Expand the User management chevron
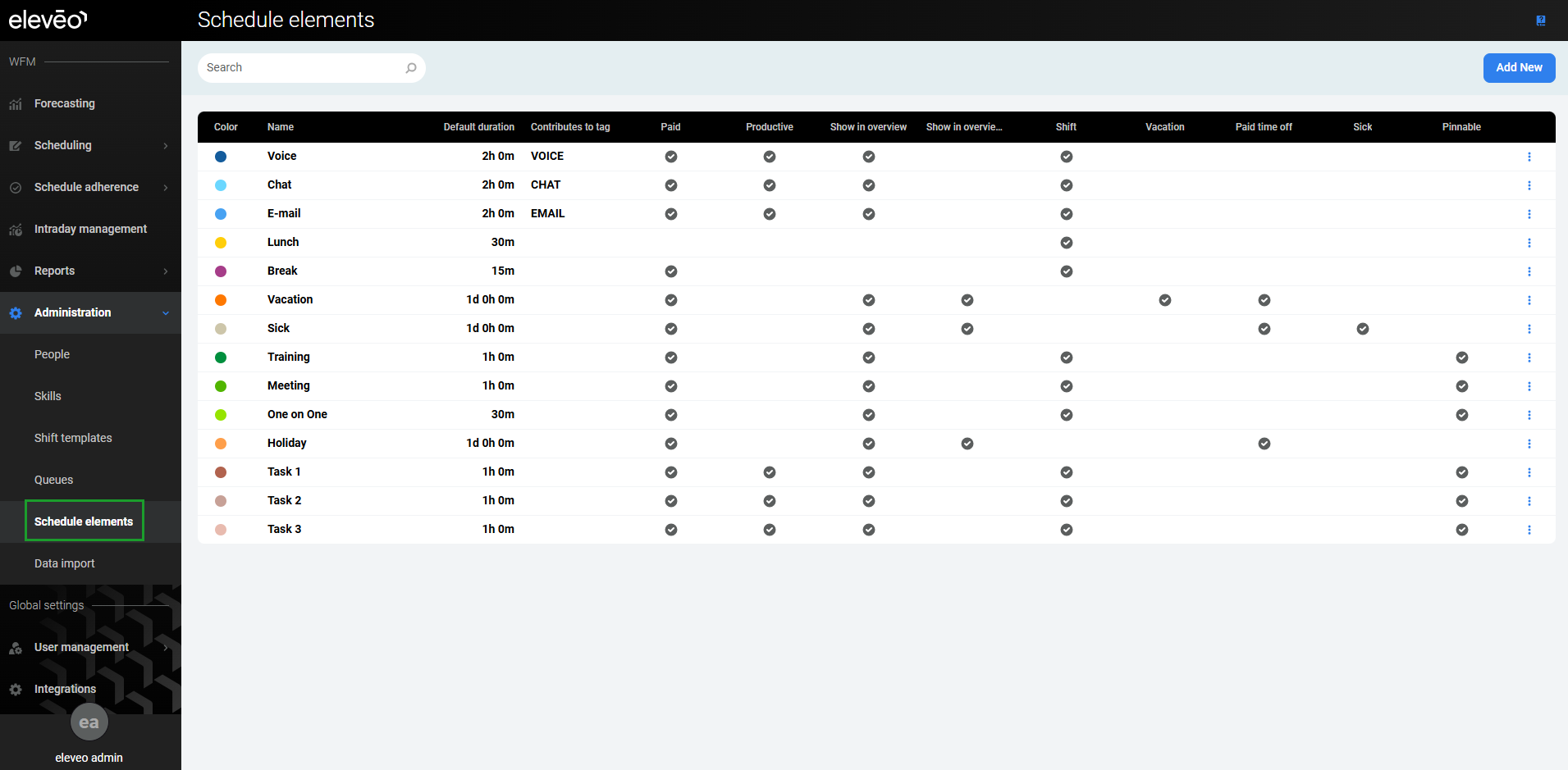Viewport: 1568px width, 770px height. click(x=166, y=648)
